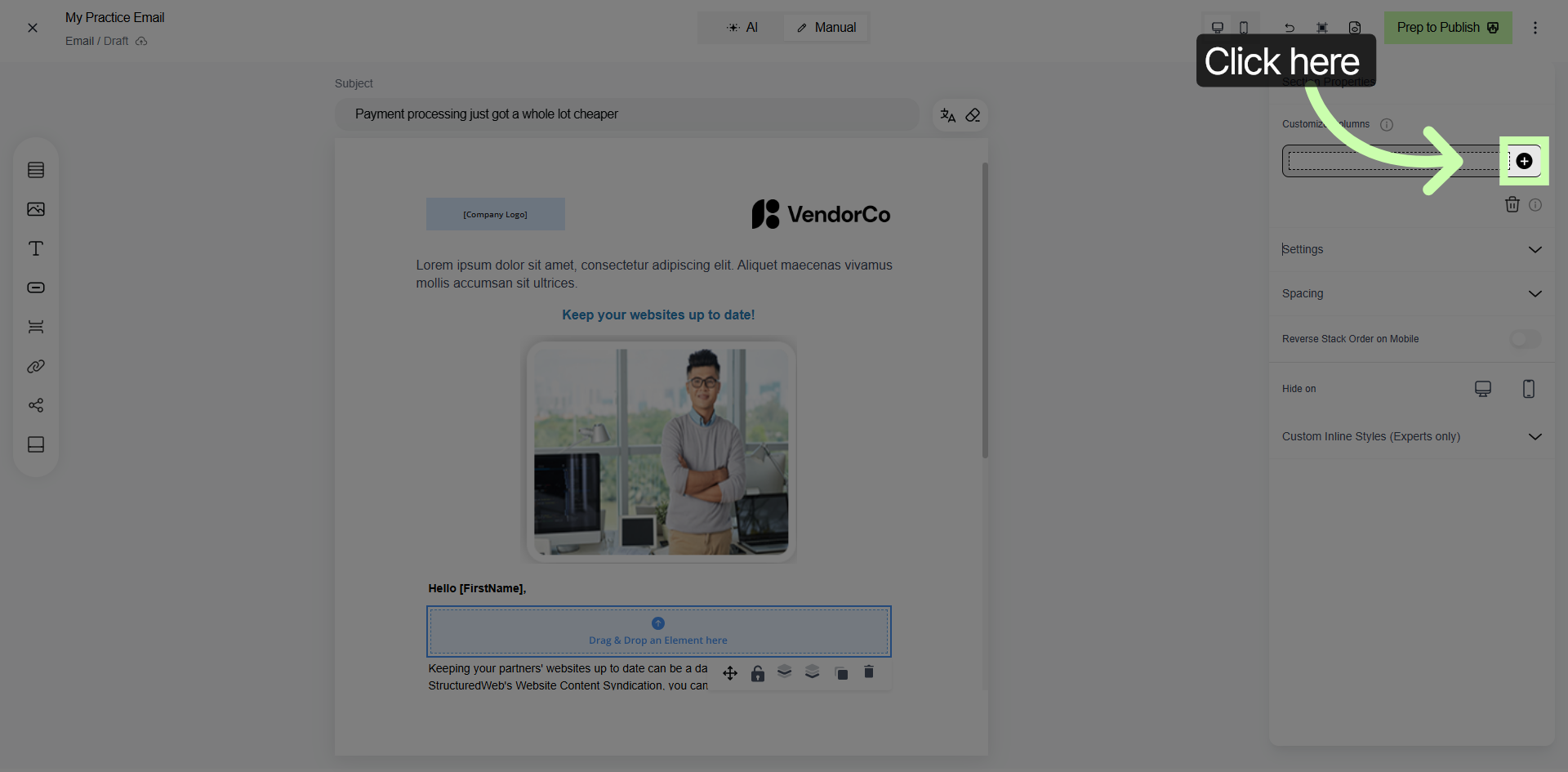This screenshot has width=1568, height=772.
Task: Click the translate icon next to subject
Action: pos(947,115)
